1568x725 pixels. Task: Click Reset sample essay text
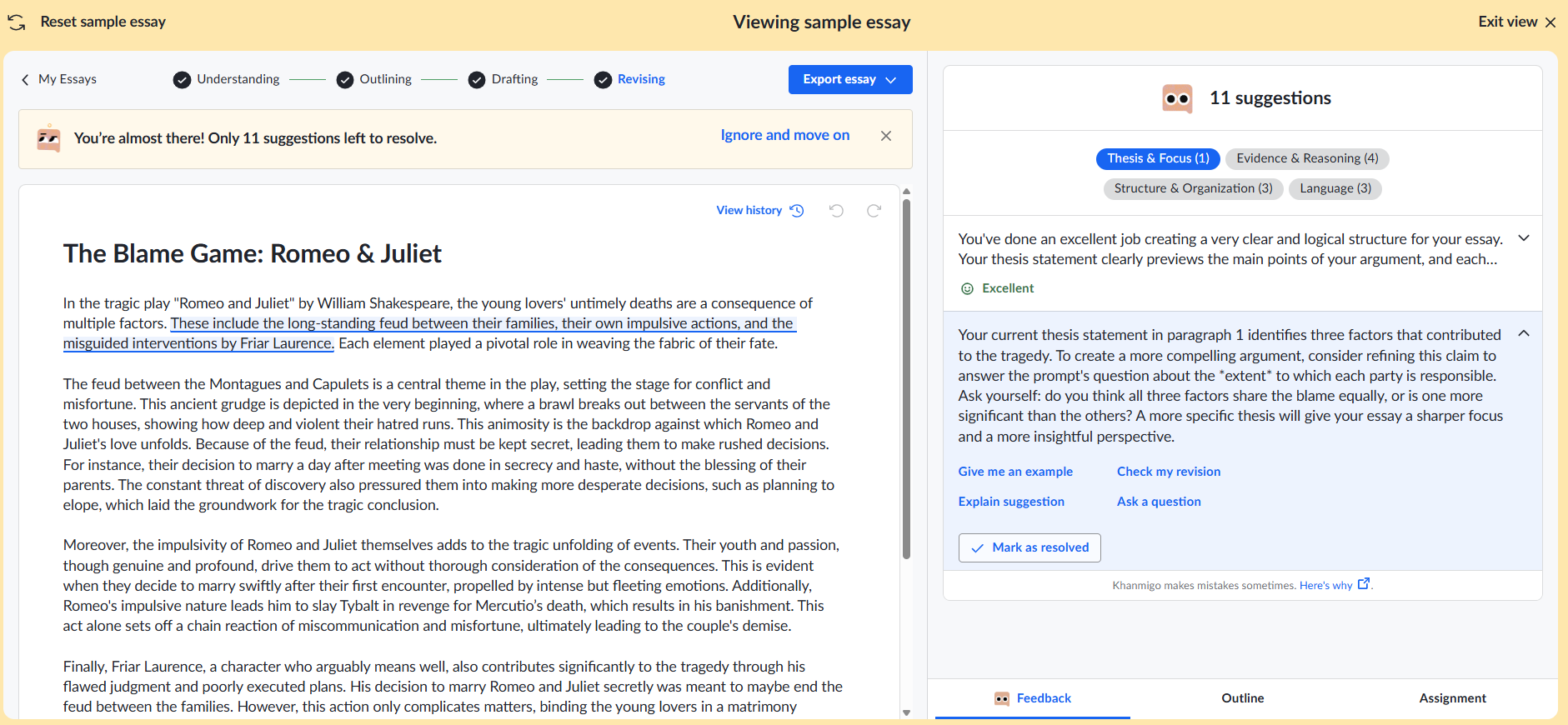(x=103, y=22)
